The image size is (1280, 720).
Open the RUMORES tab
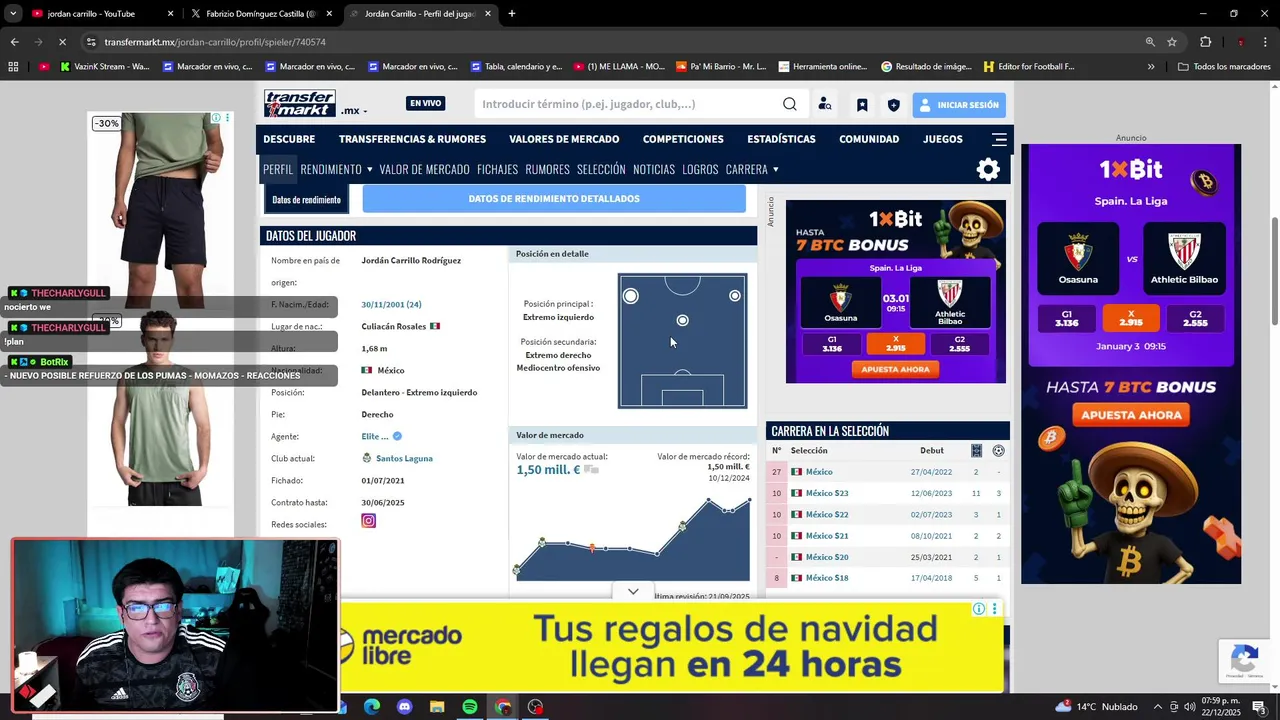(x=547, y=169)
